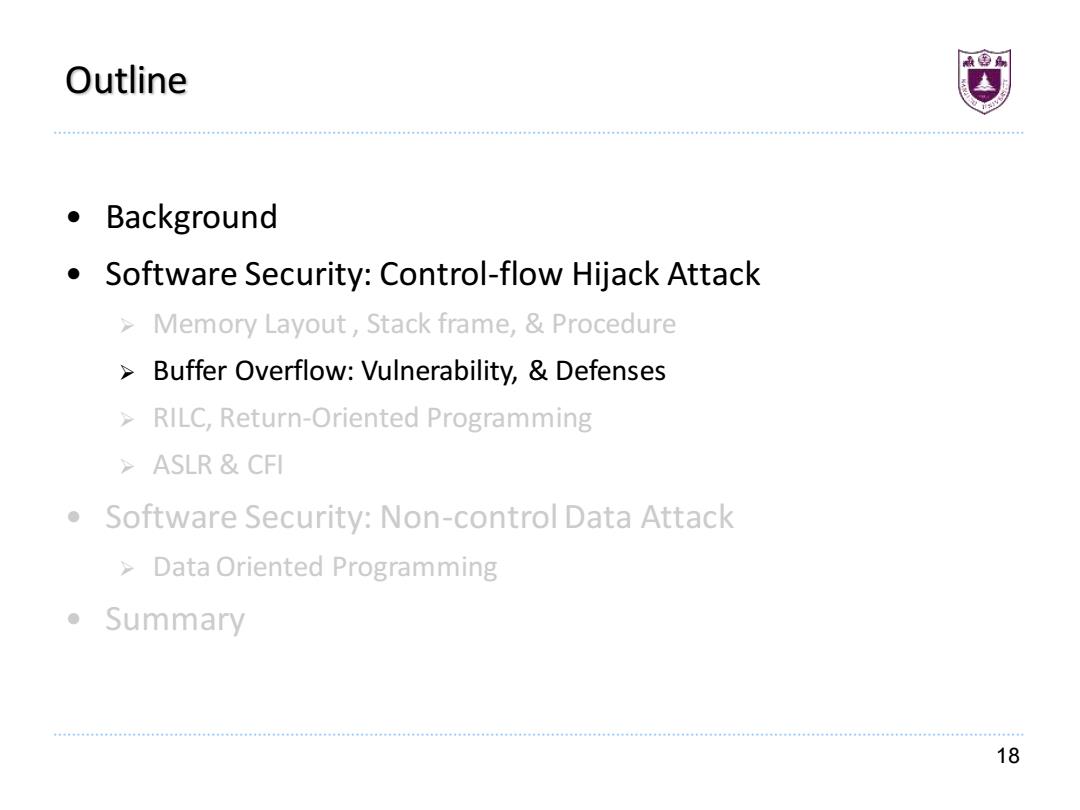Click the slide number 18
The width and height of the screenshot is (1080, 810).
tap(1008, 756)
